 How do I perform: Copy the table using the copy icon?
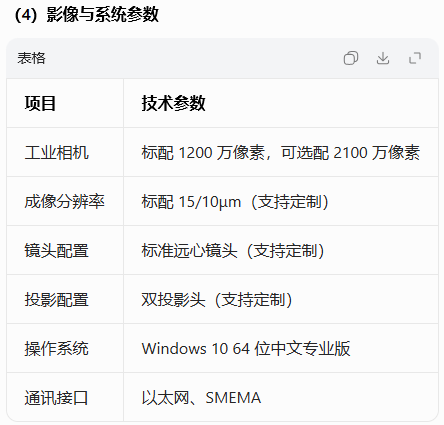(351, 58)
